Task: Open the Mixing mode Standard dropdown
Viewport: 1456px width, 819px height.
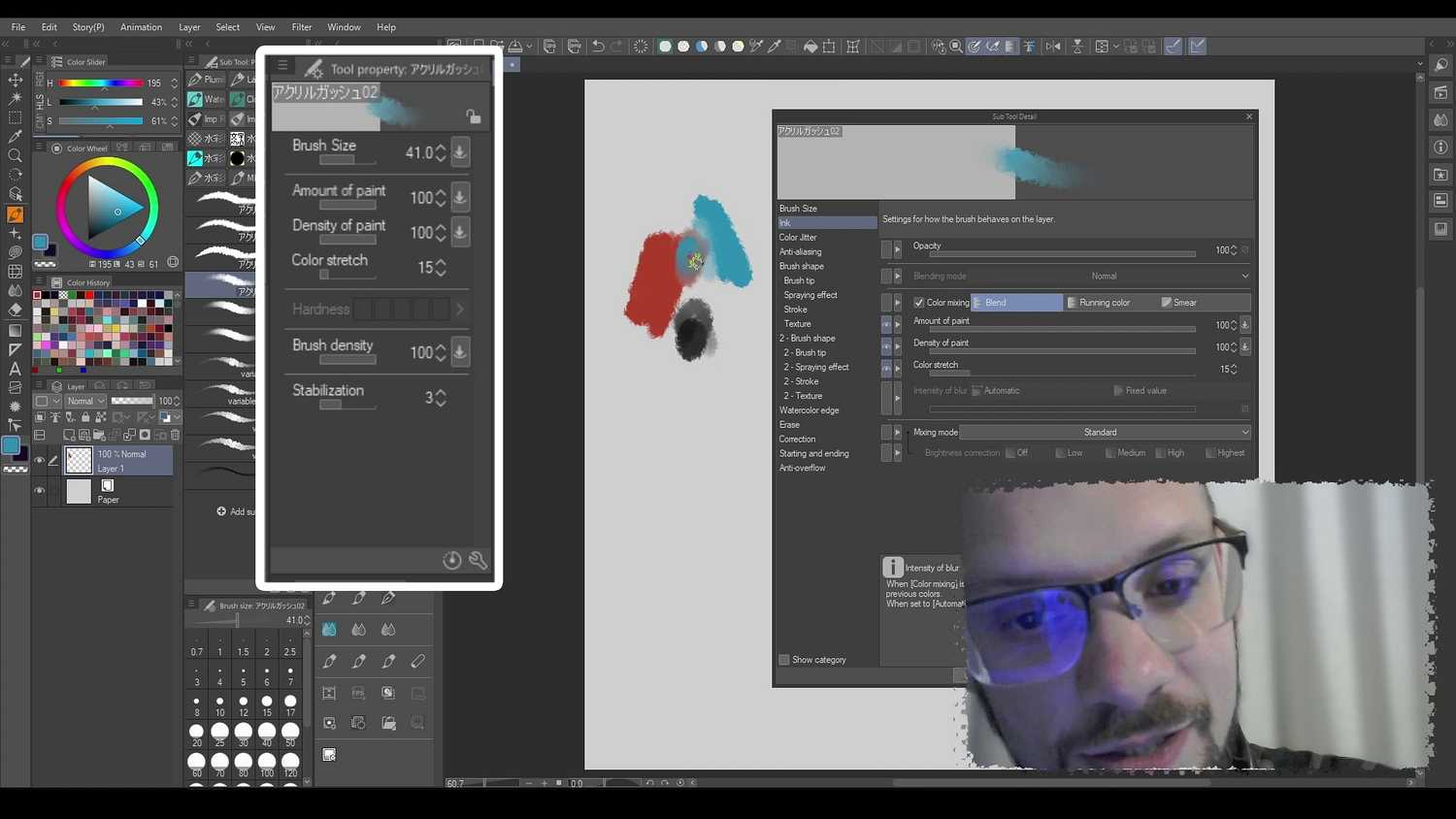Action: [1105, 433]
